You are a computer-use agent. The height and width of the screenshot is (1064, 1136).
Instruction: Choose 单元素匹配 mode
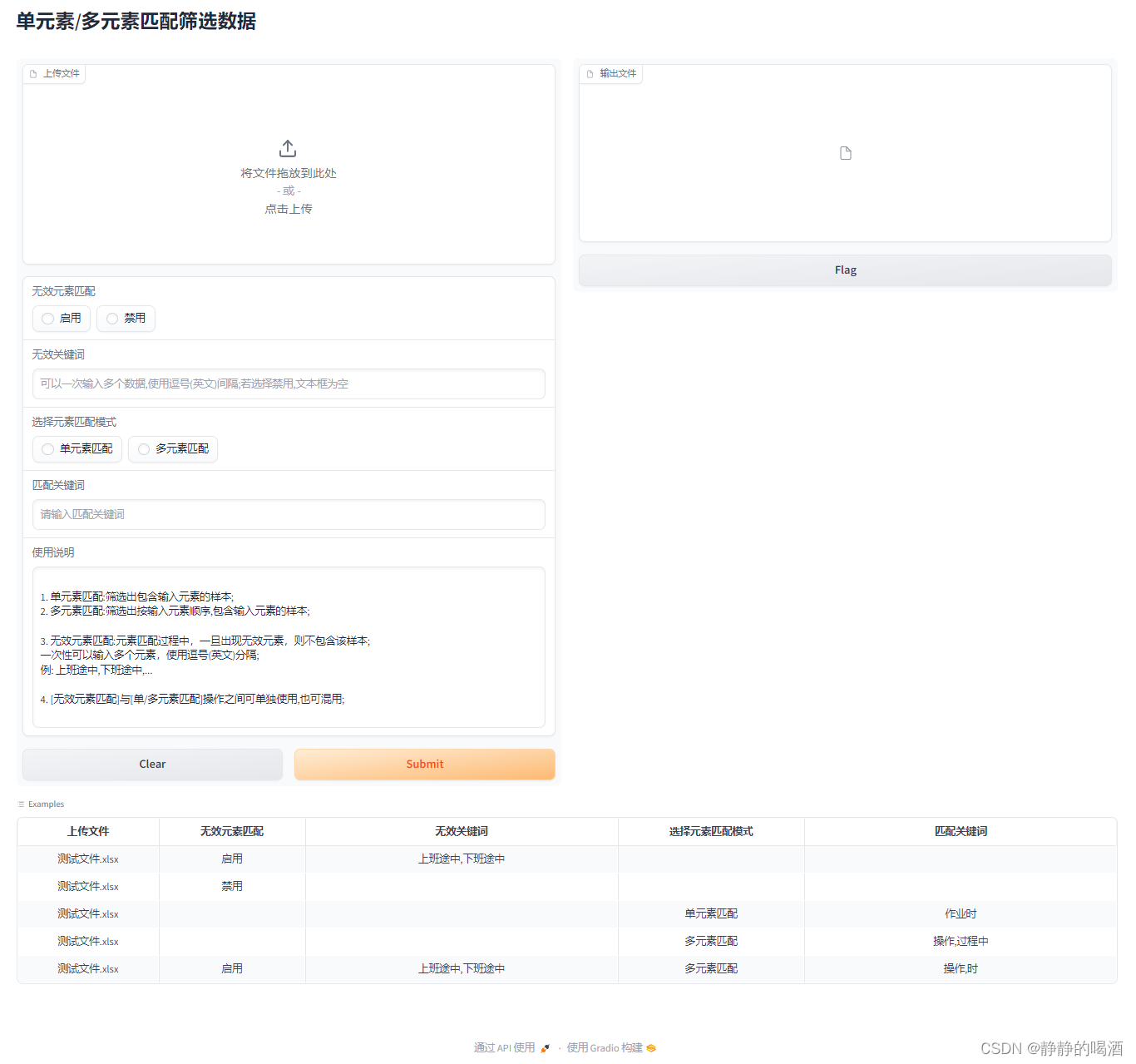77,449
